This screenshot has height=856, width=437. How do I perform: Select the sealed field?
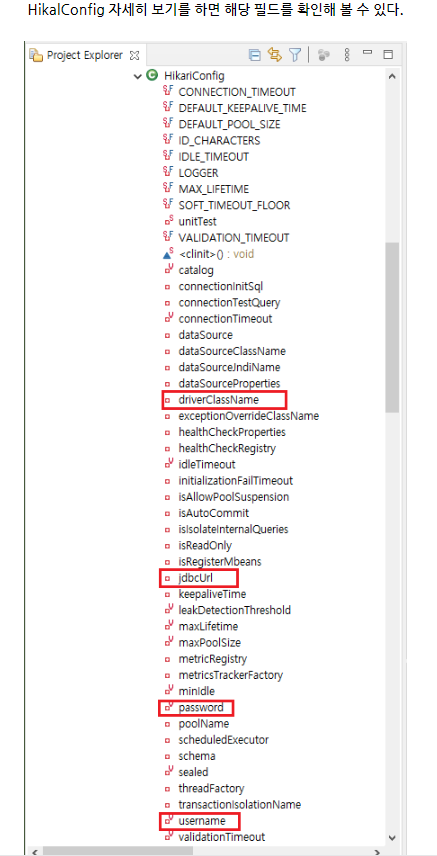point(193,772)
